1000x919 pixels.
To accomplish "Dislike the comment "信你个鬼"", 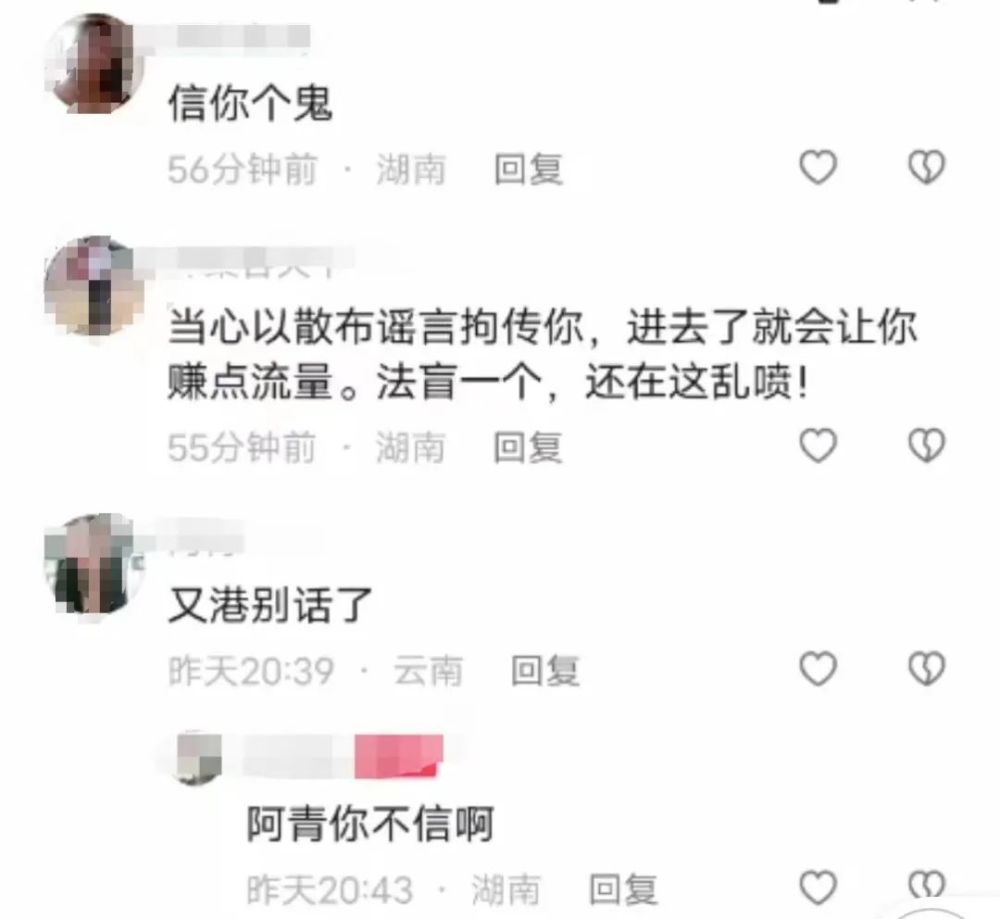I will (926, 167).
